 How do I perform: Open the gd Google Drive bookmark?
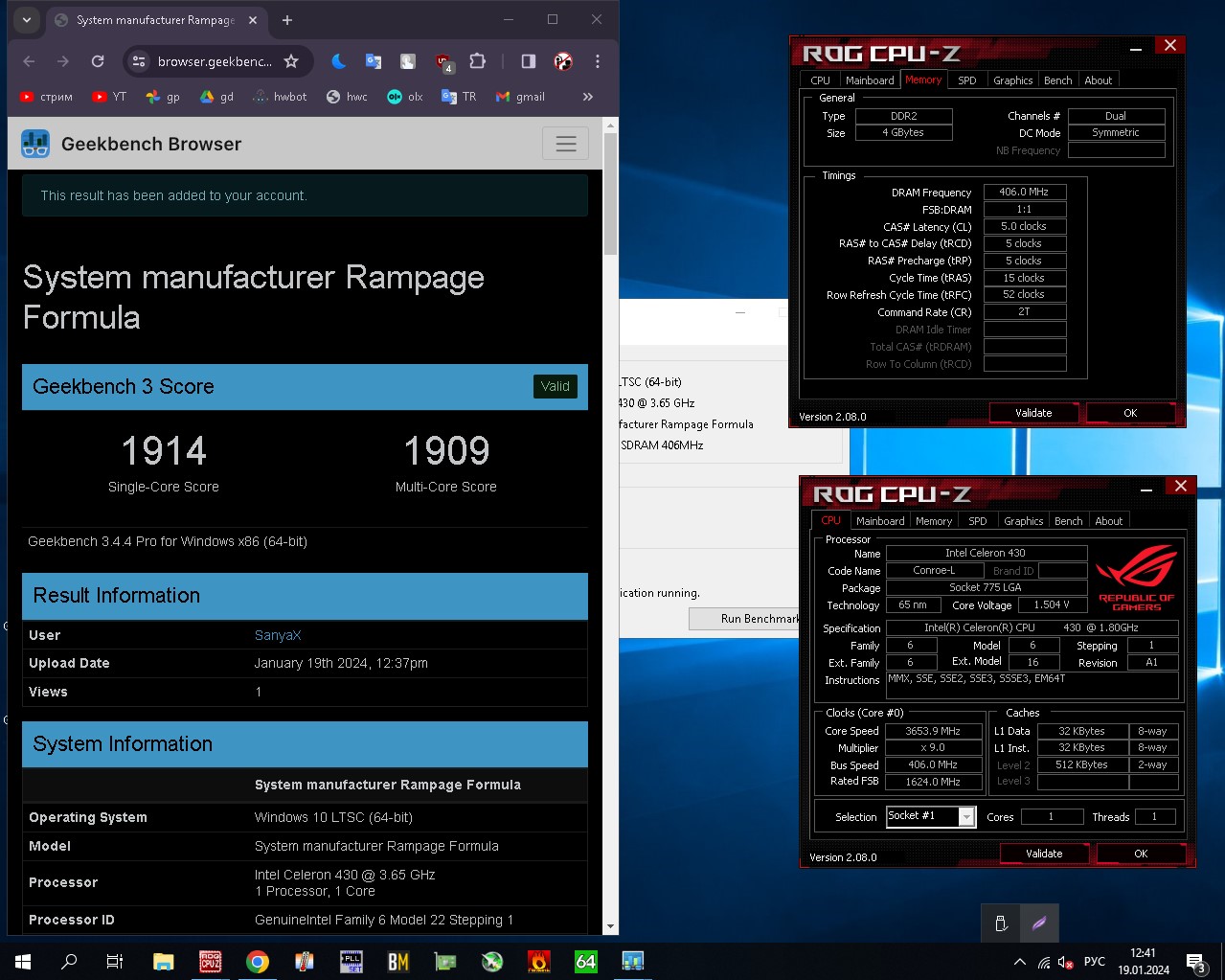point(216,97)
